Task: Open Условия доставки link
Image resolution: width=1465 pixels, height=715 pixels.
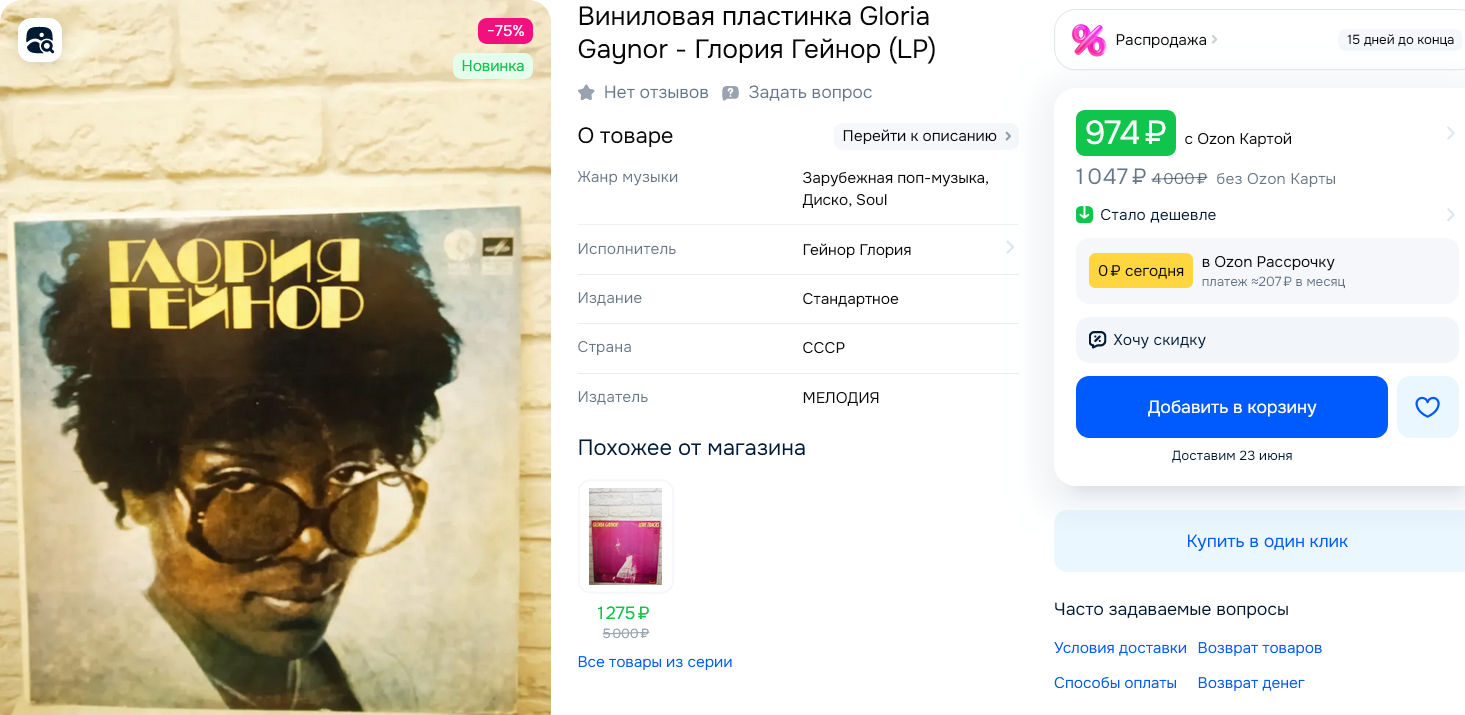Action: click(x=1120, y=648)
